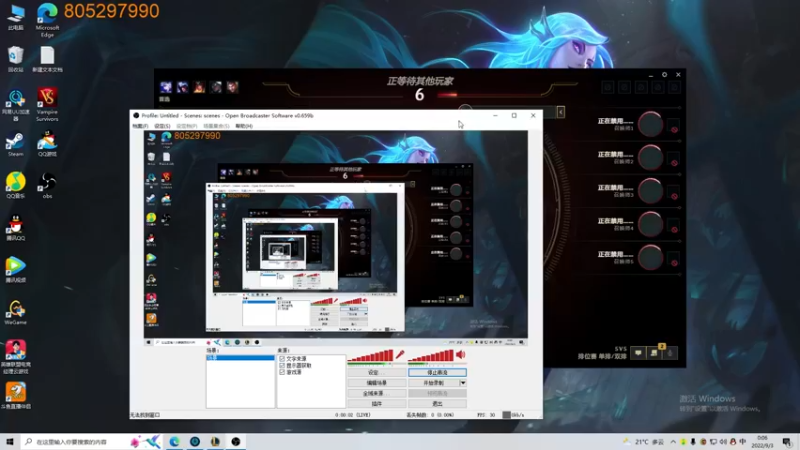Collapse the League side panel arrow

point(560,112)
